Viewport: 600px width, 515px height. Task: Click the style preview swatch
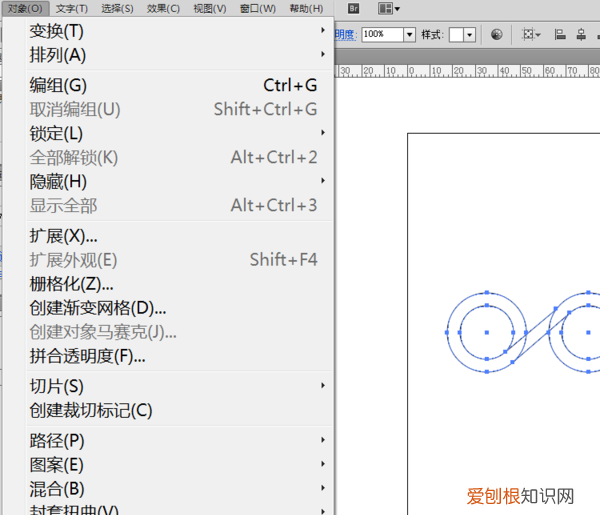(x=457, y=34)
